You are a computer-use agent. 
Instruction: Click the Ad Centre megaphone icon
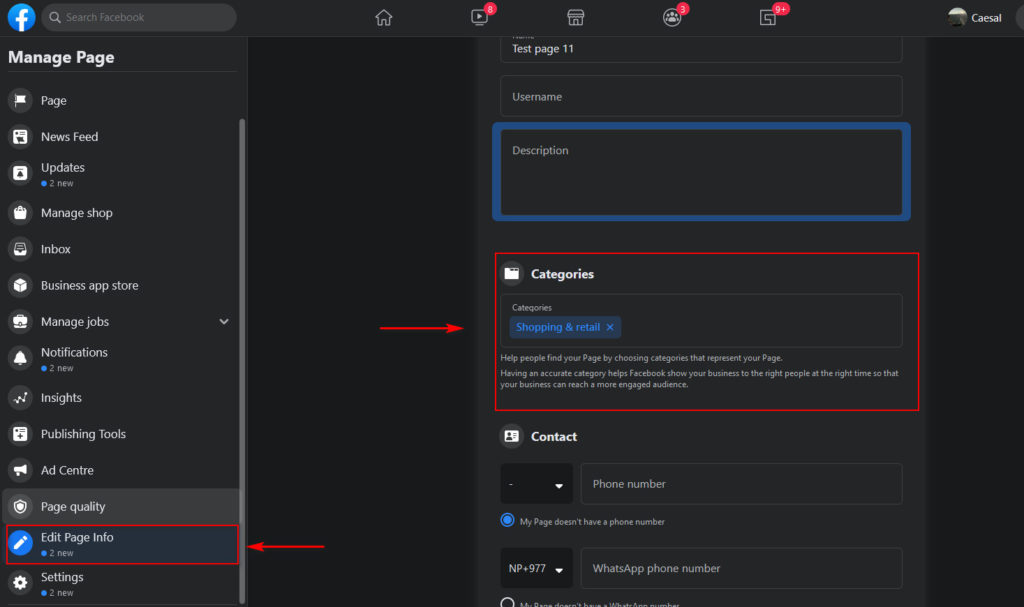pos(20,470)
